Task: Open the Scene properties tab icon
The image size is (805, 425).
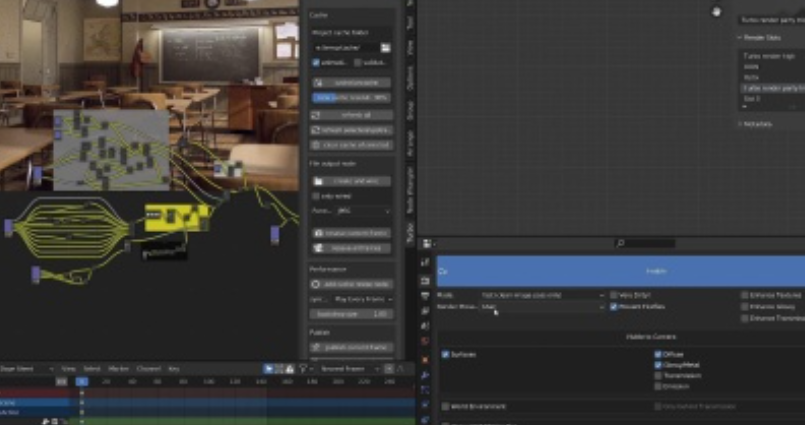Action: coord(426,326)
